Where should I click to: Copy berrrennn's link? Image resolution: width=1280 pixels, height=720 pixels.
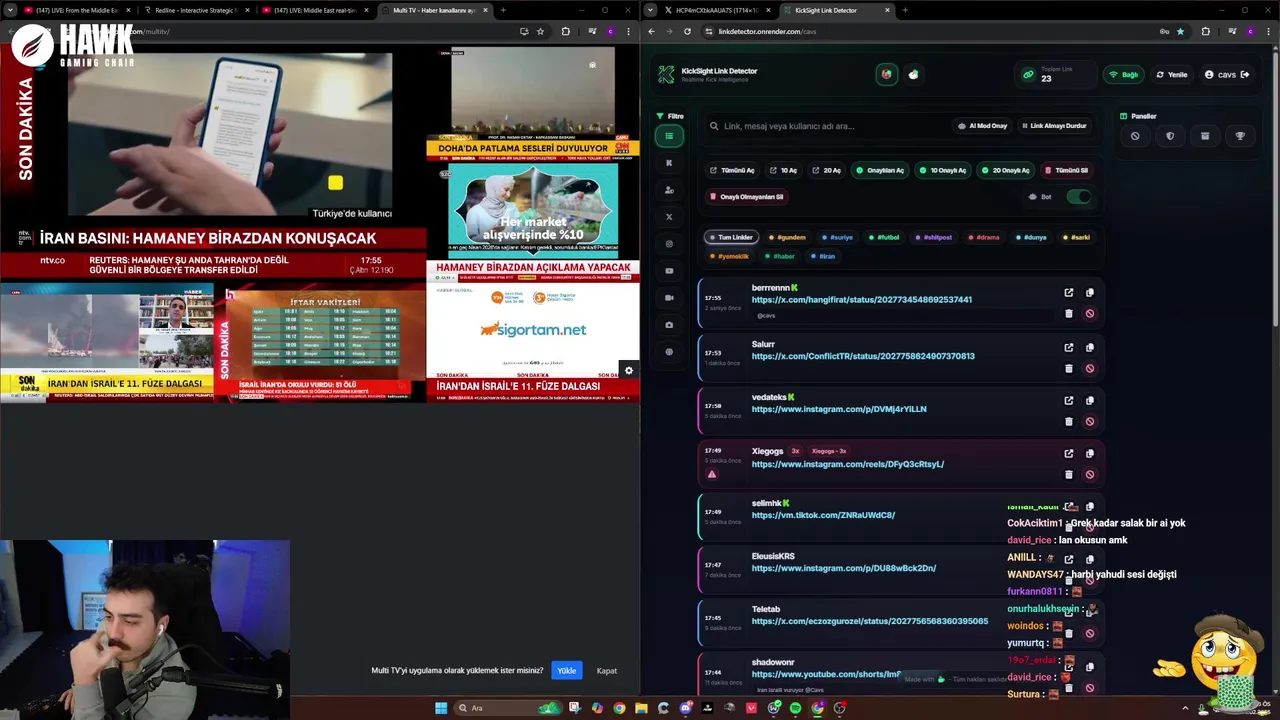tap(1090, 293)
